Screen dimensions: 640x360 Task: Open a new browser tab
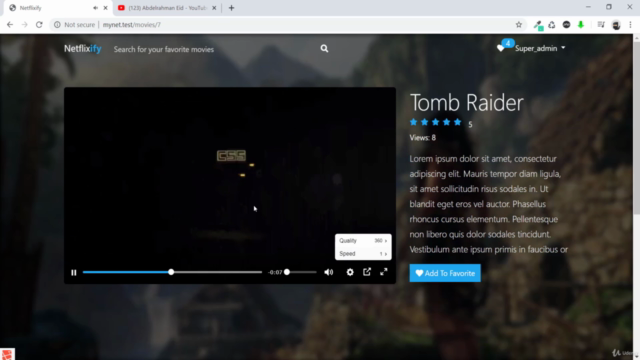click(231, 8)
